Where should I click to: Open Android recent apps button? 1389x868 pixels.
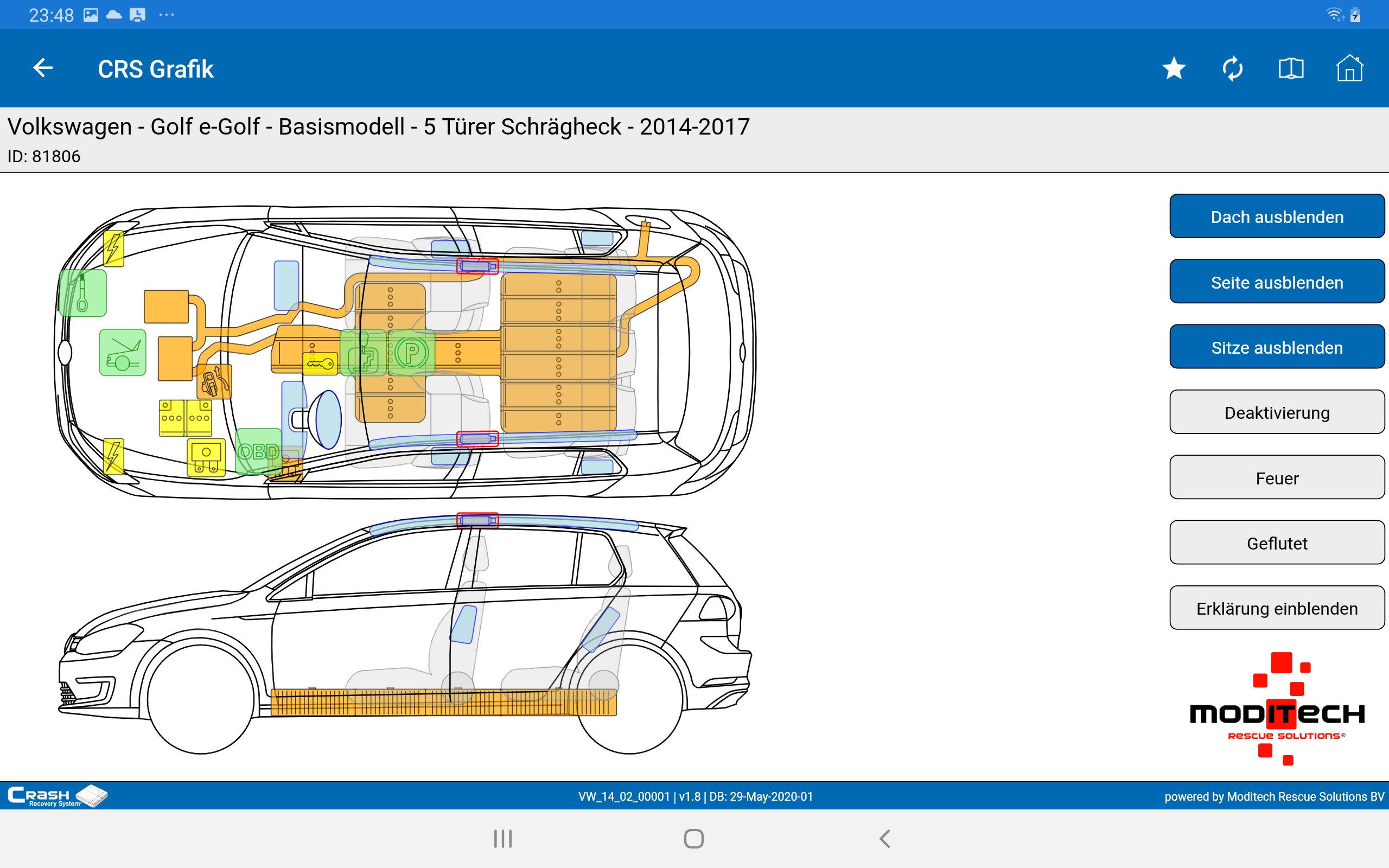(503, 839)
